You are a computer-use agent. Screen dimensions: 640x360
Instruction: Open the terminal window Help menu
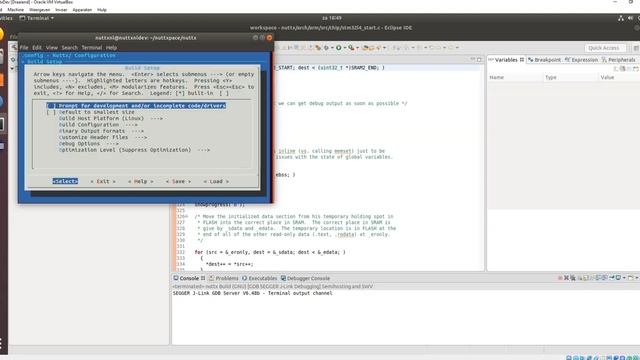coord(111,47)
